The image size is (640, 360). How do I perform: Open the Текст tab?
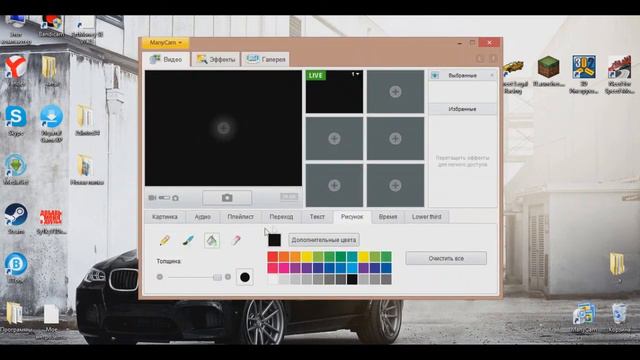(x=317, y=217)
